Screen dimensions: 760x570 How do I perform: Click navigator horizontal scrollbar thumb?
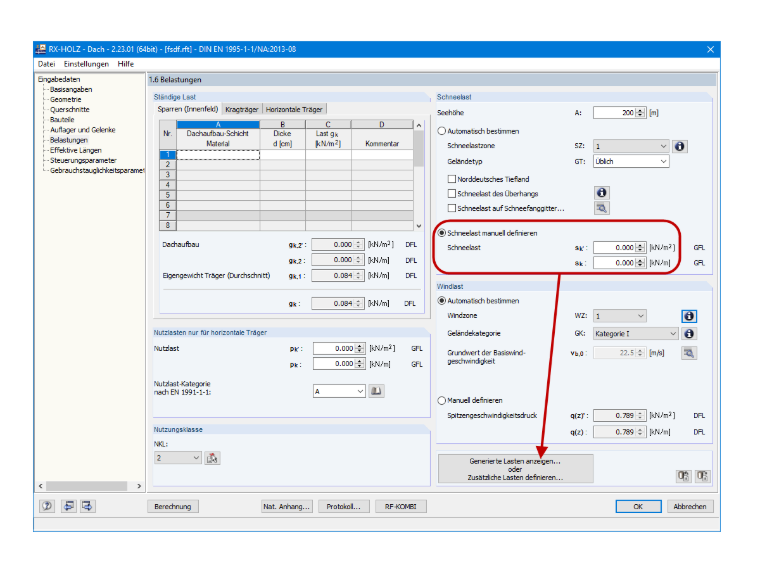pyautogui.click(x=86, y=486)
